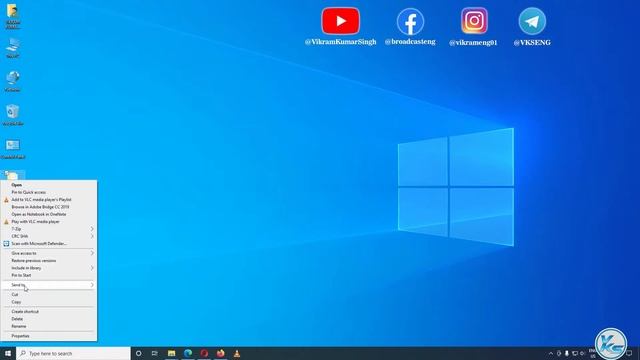Image resolution: width=640 pixels, height=360 pixels.
Task: Choose Open as Notebook in OneNote
Action: coord(49,214)
